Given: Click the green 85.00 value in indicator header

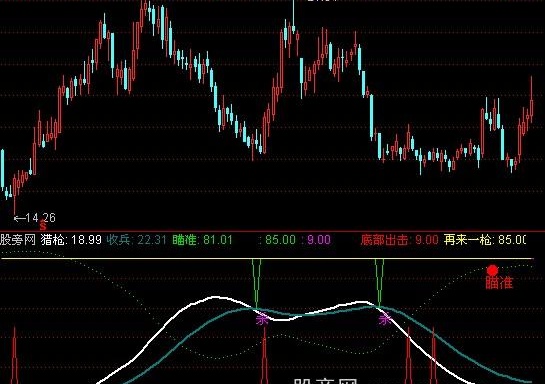Looking at the screenshot, I should [280, 239].
